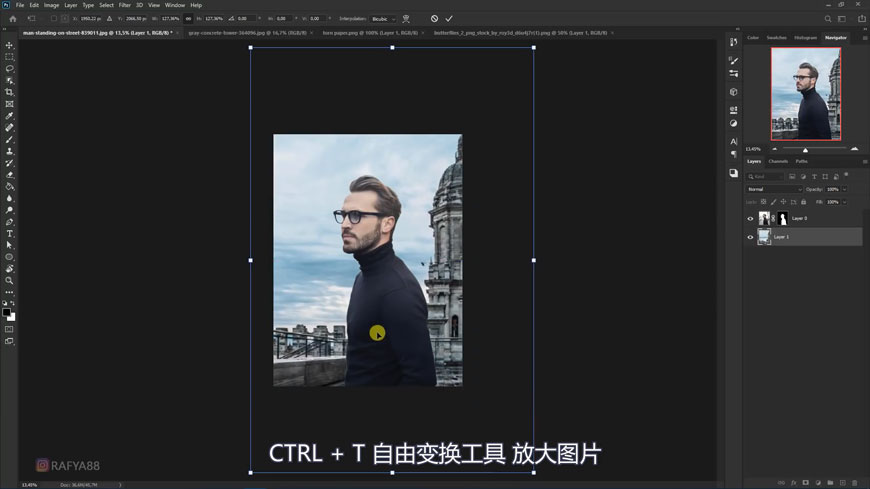Switch to the Swatches panel tab
Image resolution: width=870 pixels, height=489 pixels.
[777, 38]
